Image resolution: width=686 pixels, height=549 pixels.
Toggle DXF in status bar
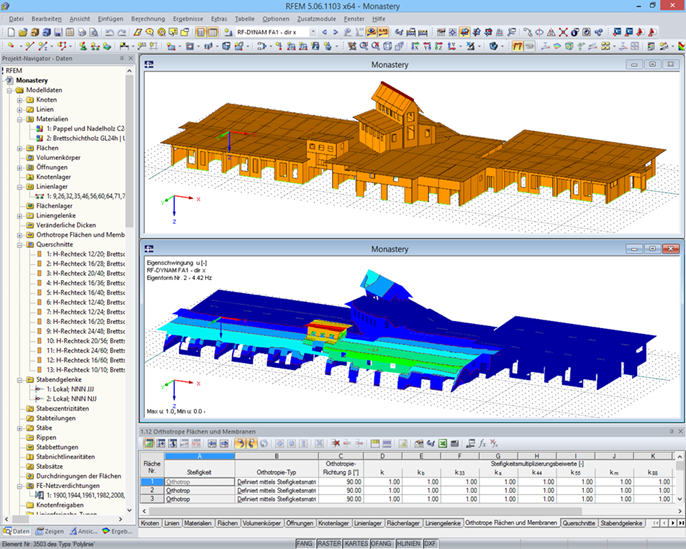(430, 543)
